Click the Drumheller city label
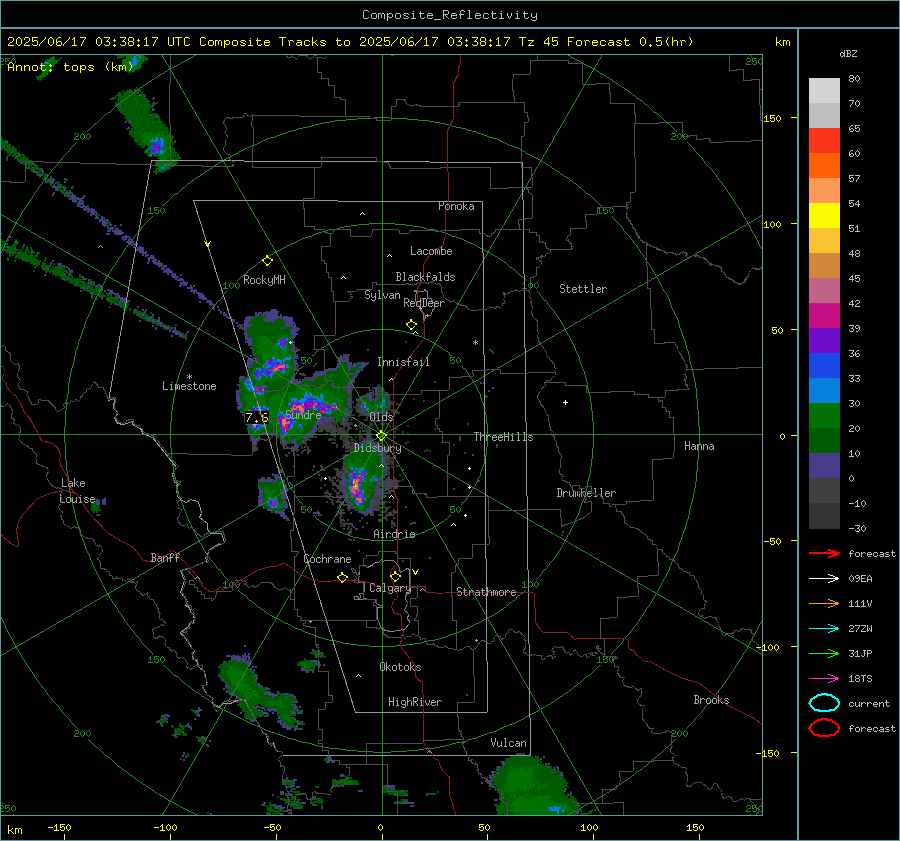Screen dimensions: 900x841 (x=586, y=493)
